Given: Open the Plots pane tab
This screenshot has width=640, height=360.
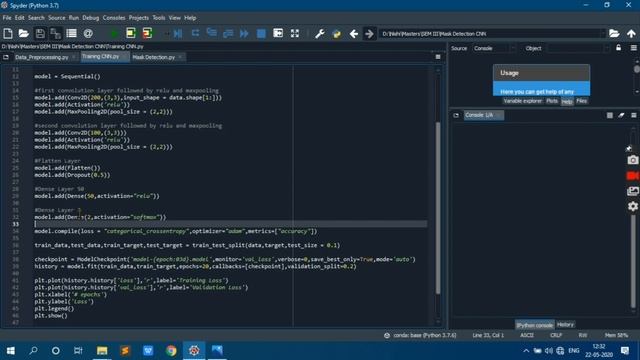Looking at the screenshot, I should click(552, 101).
